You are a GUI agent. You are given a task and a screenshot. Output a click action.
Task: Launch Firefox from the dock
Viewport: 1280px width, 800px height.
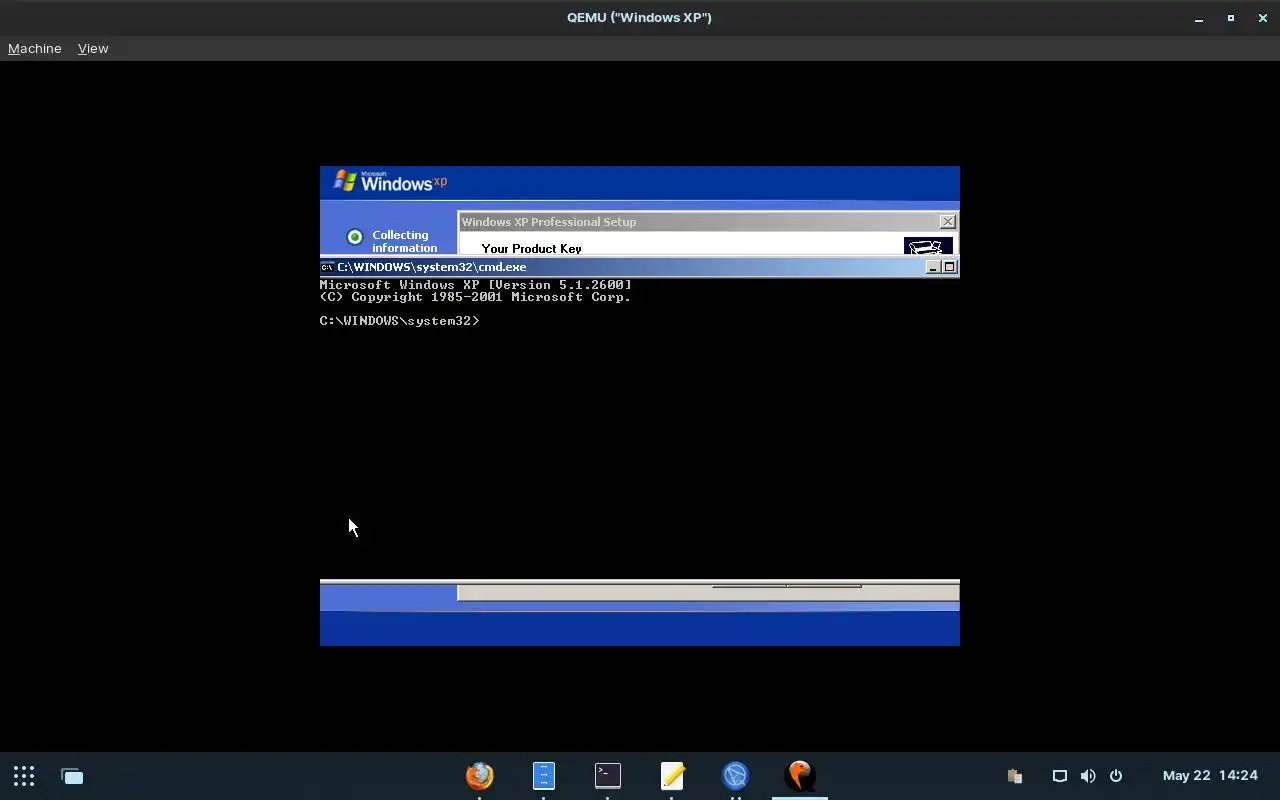point(480,775)
